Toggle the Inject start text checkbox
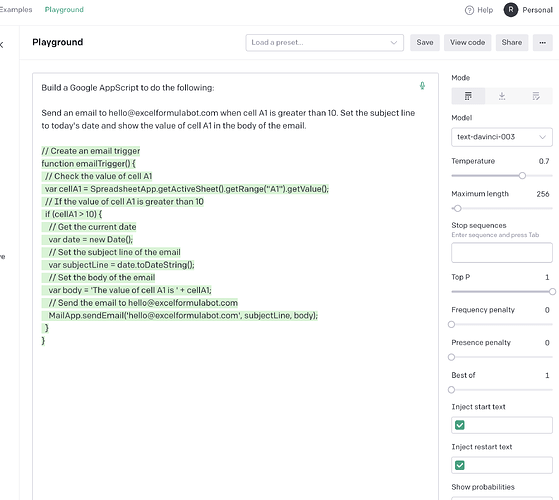559x500 pixels. point(460,425)
